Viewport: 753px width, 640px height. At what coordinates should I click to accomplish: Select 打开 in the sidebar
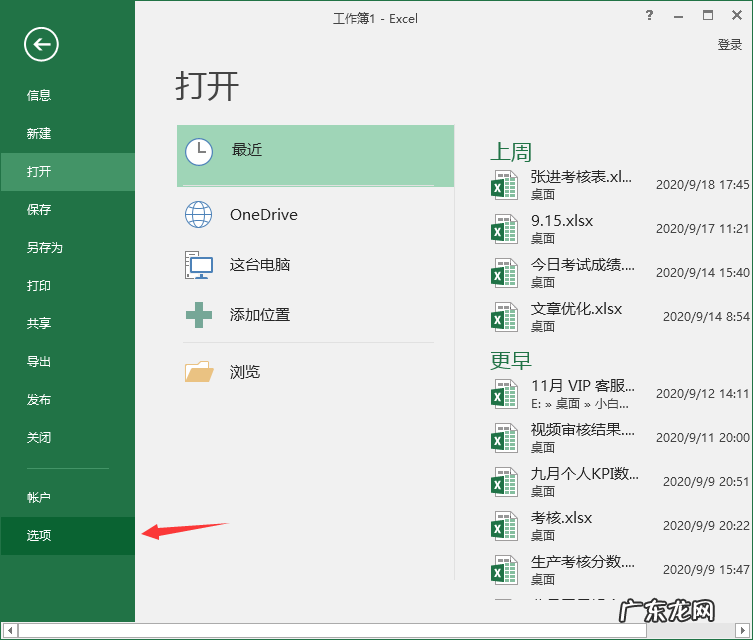68,172
